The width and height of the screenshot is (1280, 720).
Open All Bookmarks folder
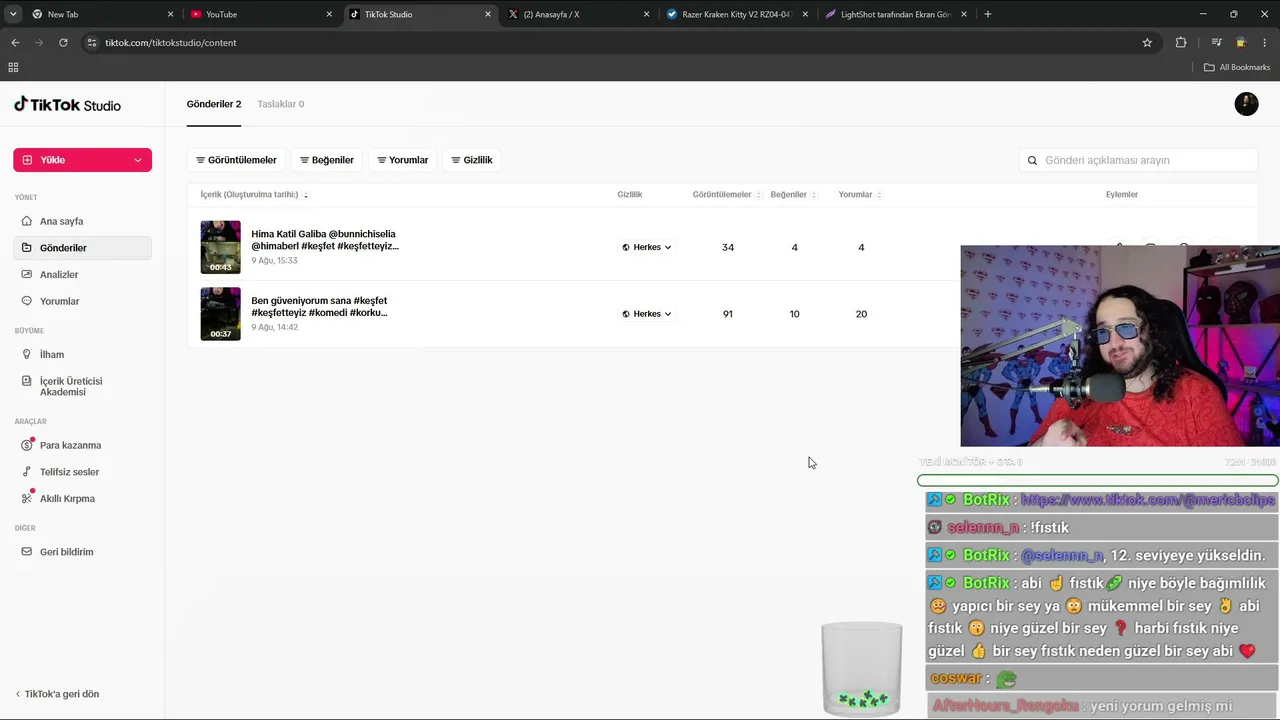pyautogui.click(x=1237, y=67)
